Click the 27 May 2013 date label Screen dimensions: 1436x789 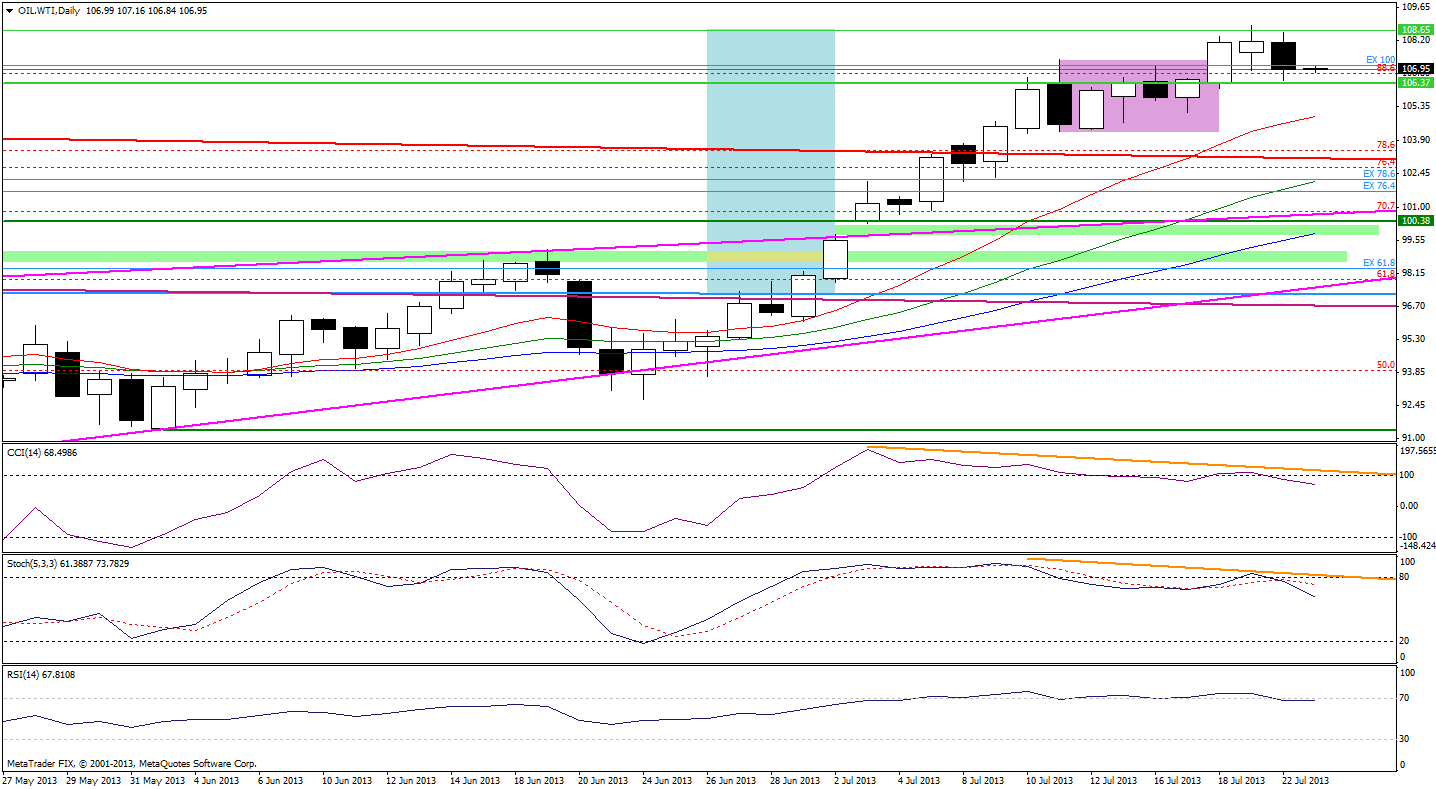click(31, 779)
